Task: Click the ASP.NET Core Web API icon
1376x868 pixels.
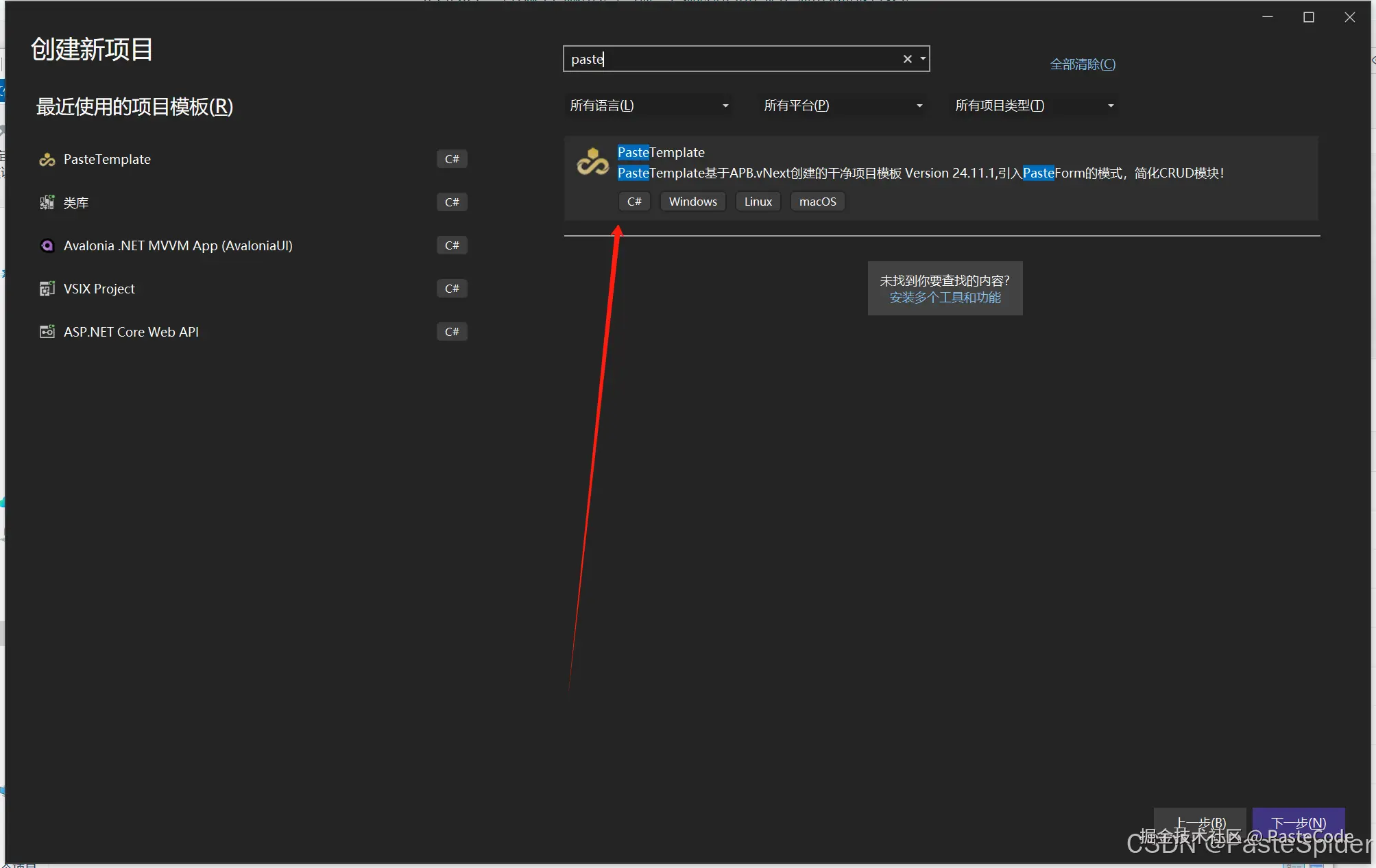Action: [47, 333]
